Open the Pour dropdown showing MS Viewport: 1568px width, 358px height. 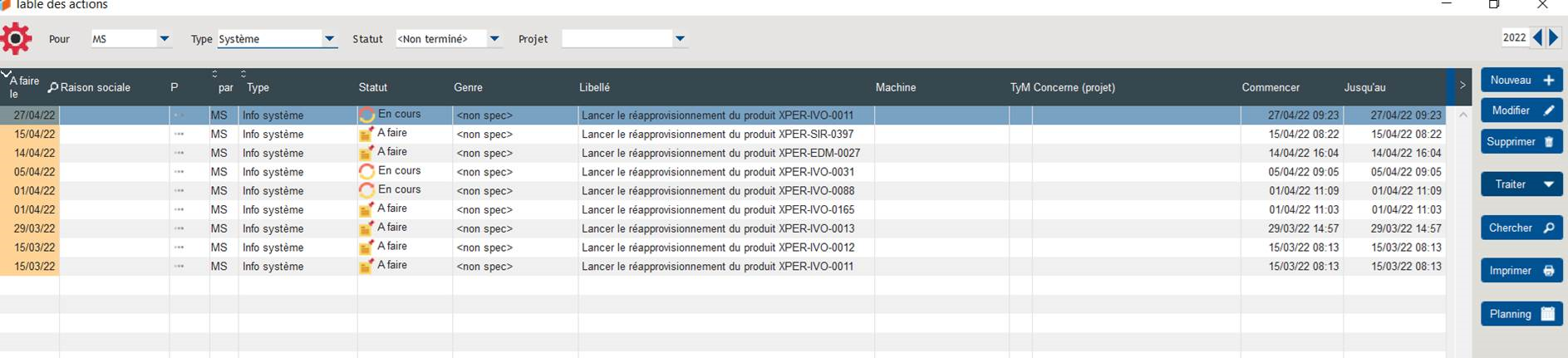tap(164, 39)
